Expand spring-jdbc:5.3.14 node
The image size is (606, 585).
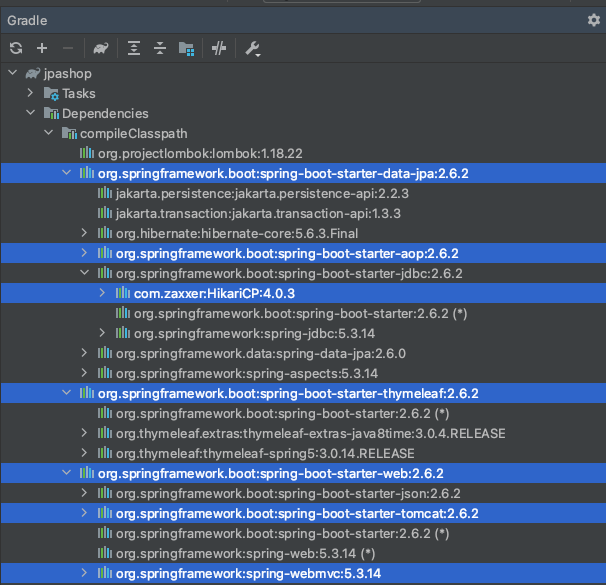click(102, 333)
